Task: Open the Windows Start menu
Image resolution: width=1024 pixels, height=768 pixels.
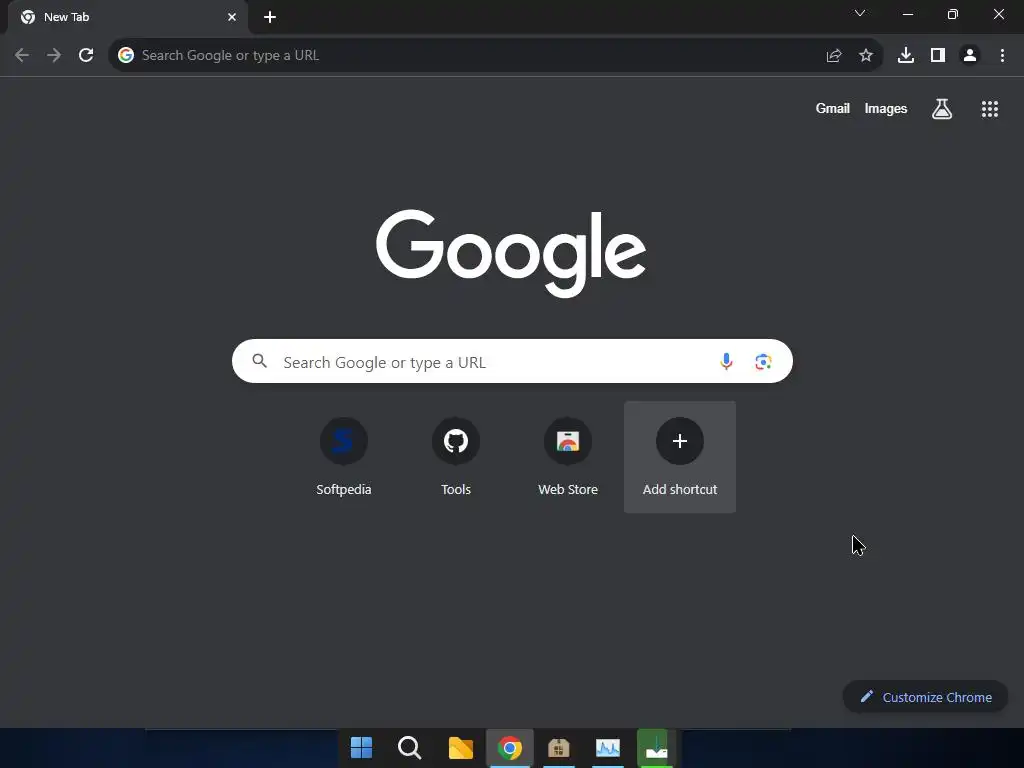Action: tap(361, 748)
